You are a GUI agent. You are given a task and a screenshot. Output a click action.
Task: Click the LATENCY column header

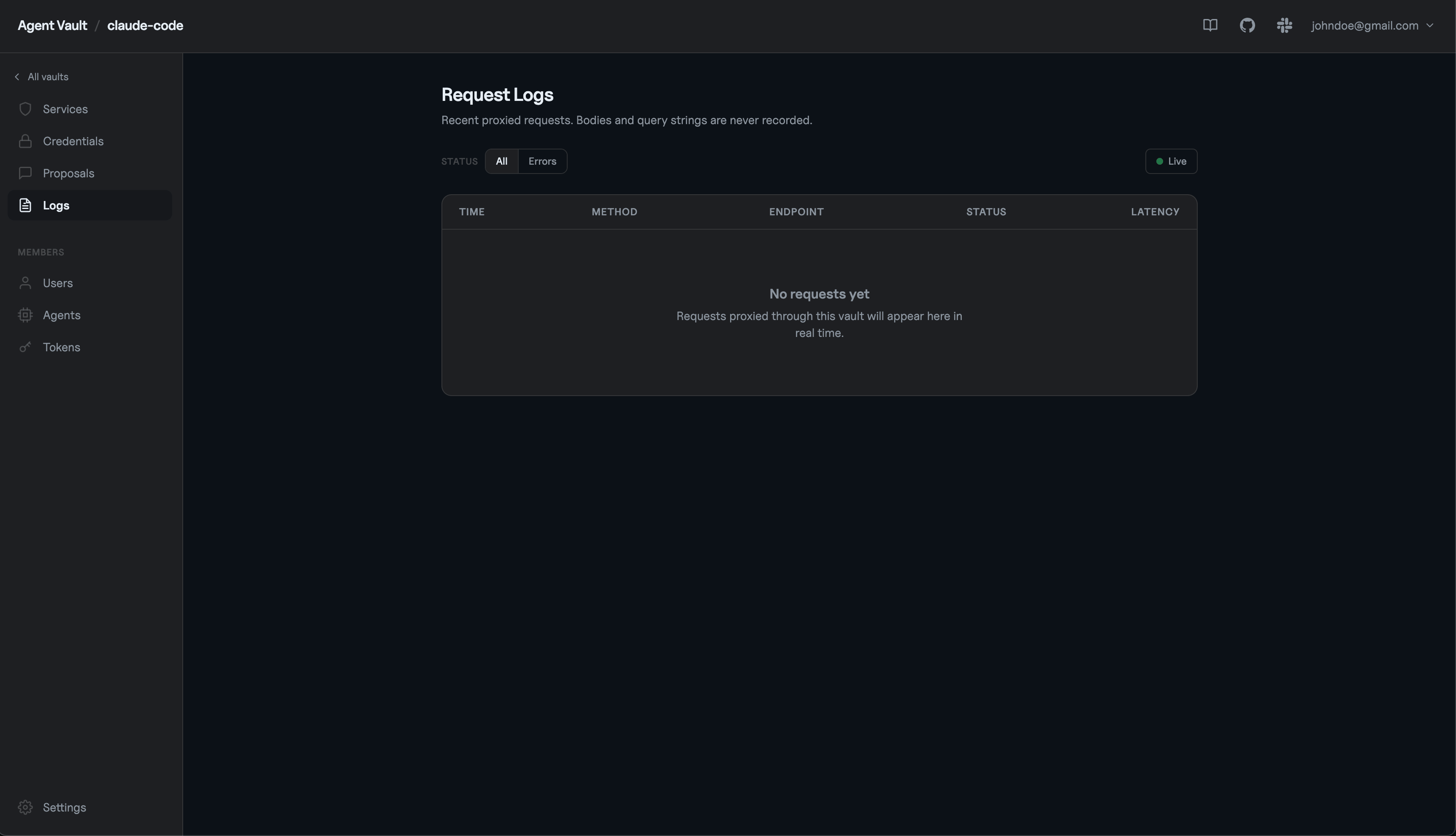tap(1155, 212)
